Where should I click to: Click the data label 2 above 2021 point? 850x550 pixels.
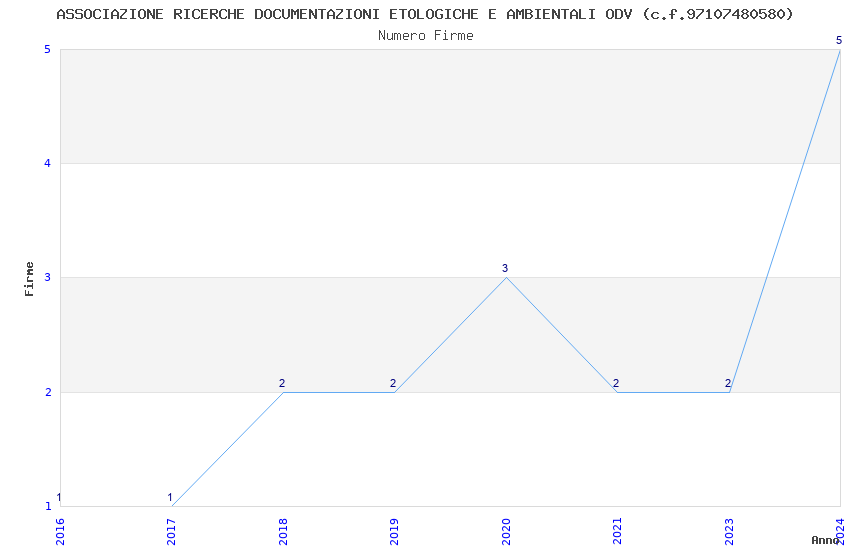tap(616, 383)
